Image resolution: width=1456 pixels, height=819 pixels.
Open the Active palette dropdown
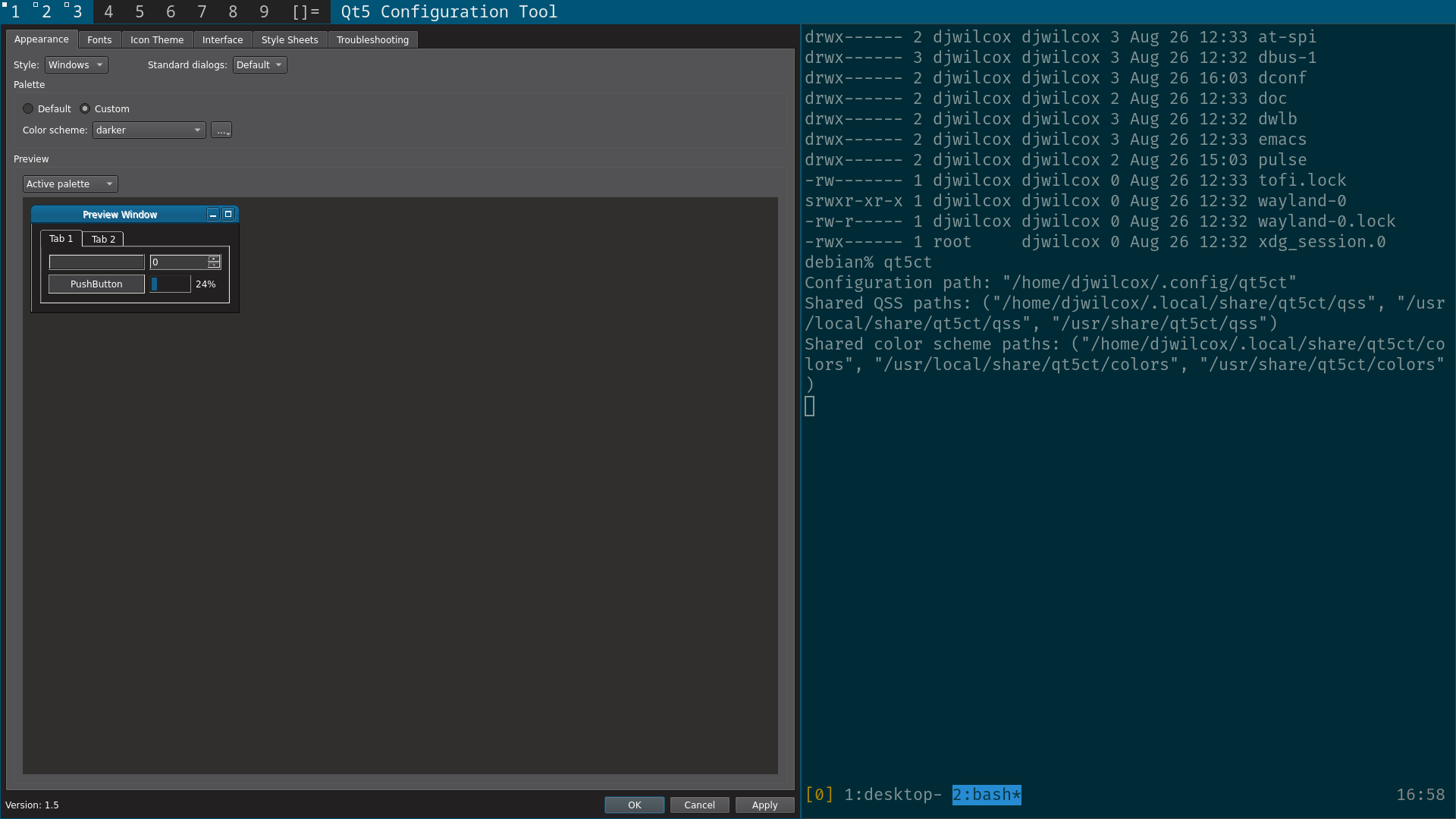point(70,184)
